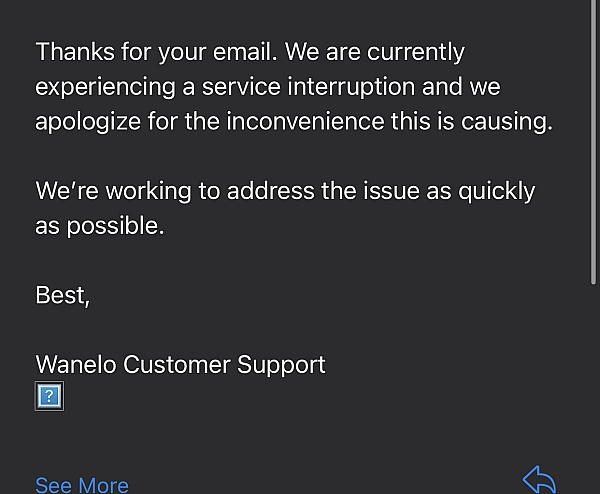
Task: Click the word 'apologize' in the message
Action: coord(88,122)
